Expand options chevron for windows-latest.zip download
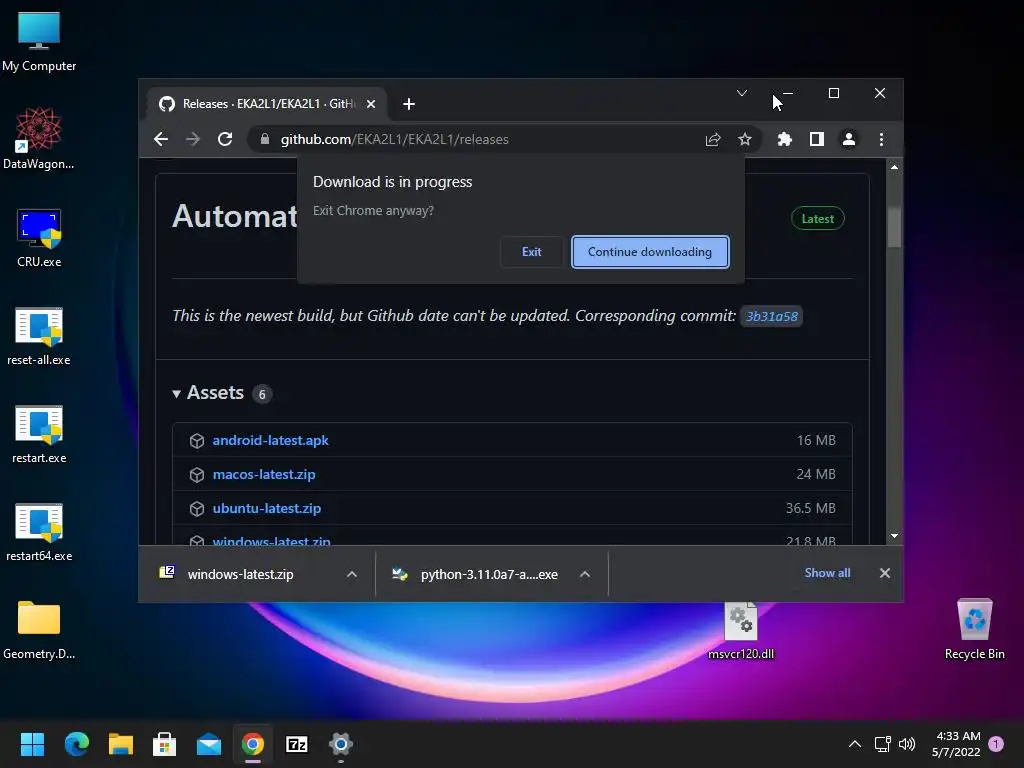Screen dimensions: 1024x768 [x=351, y=574]
